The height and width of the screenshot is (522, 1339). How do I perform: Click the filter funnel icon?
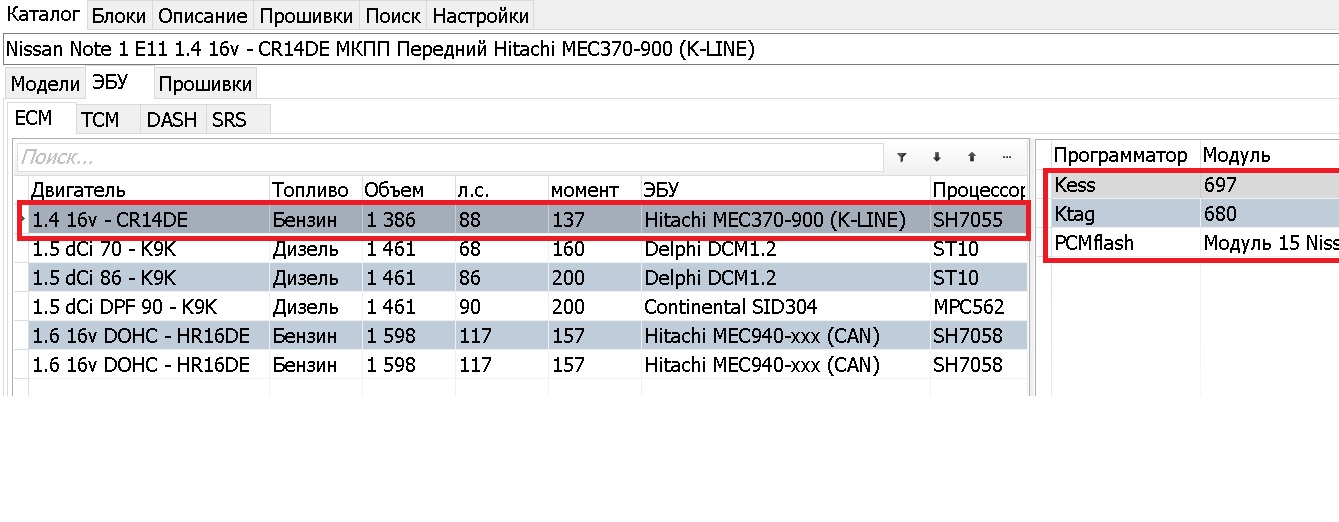pyautogui.click(x=901, y=157)
